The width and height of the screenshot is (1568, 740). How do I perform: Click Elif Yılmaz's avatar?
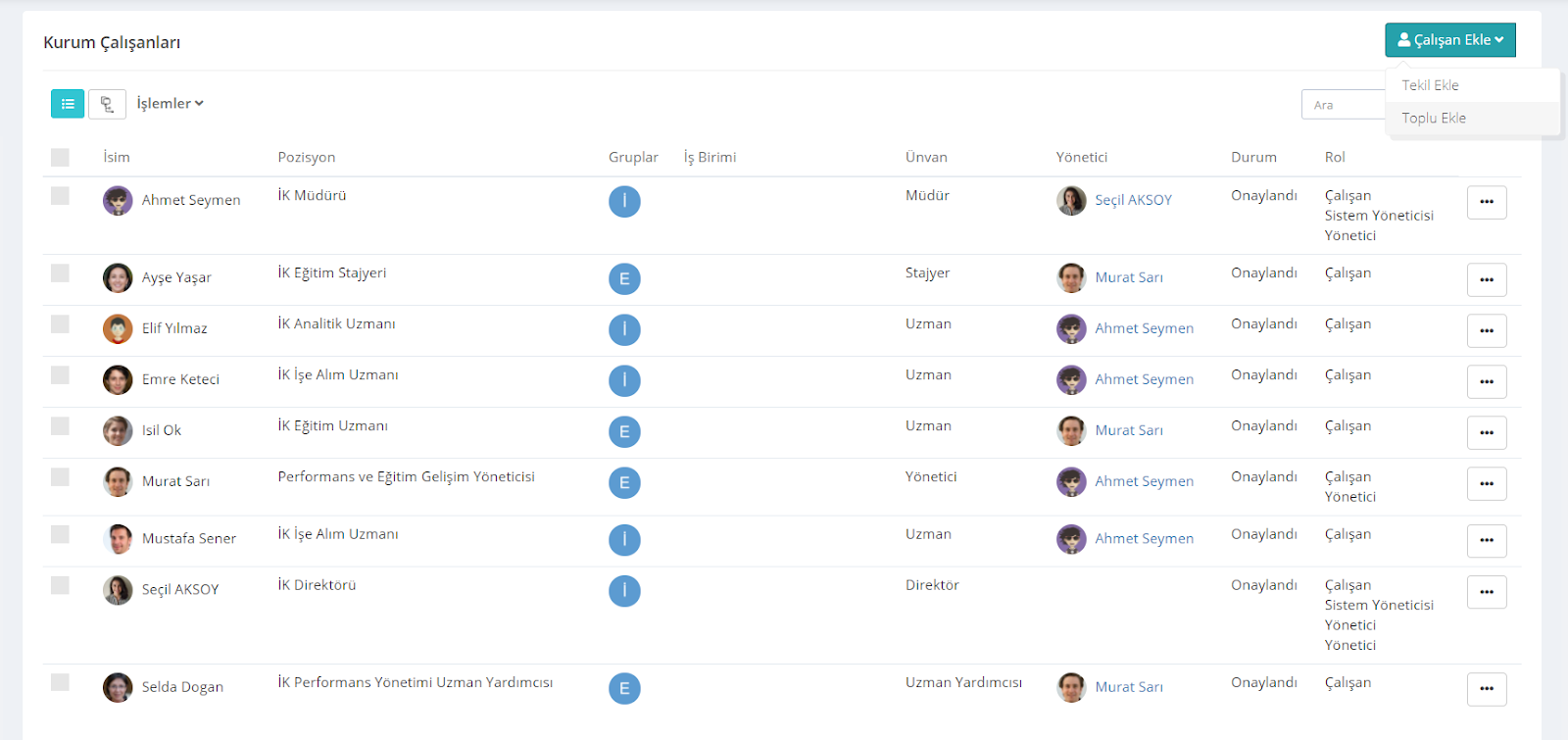(x=118, y=329)
